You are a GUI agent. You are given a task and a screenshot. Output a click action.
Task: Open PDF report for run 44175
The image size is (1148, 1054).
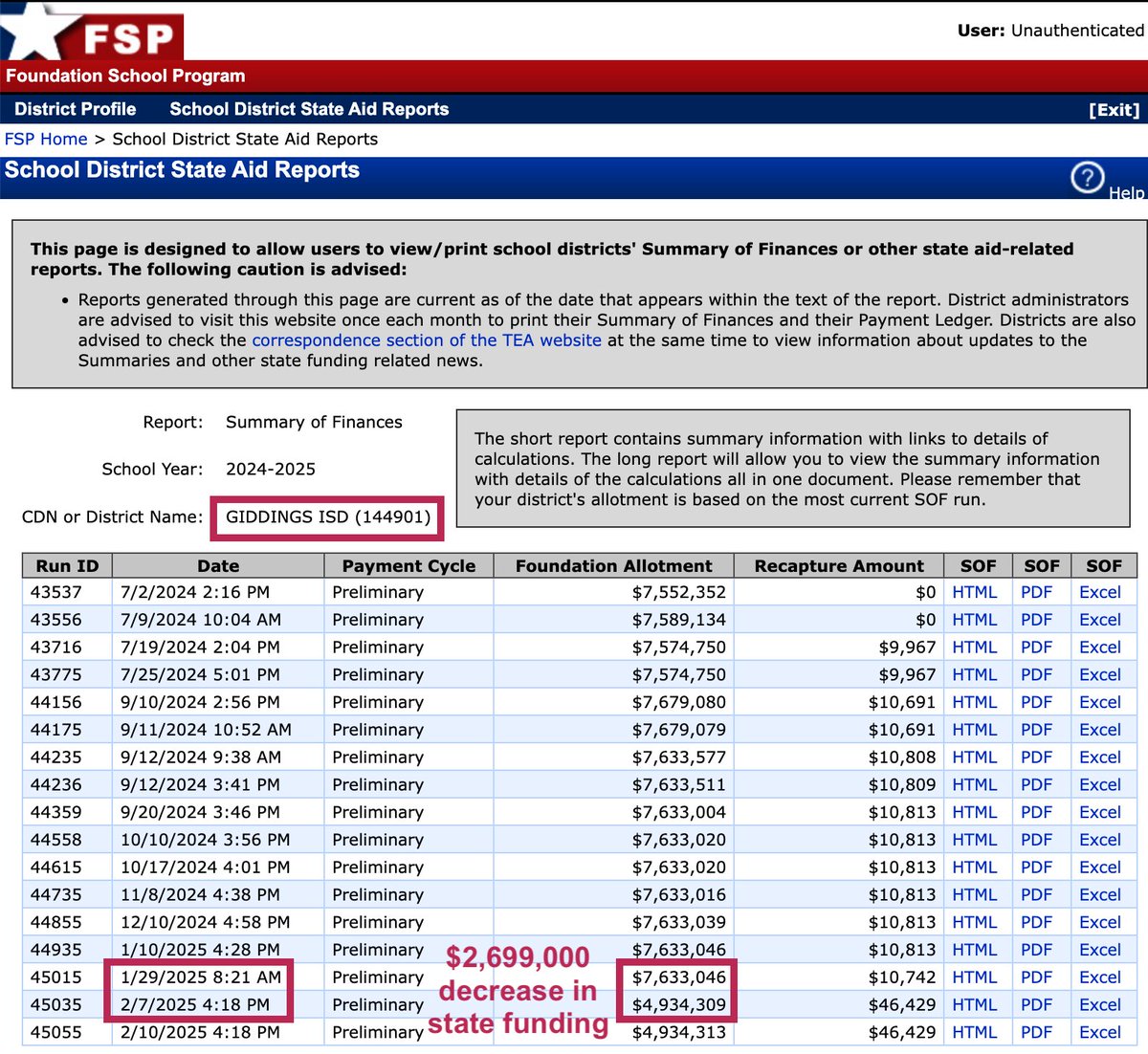point(1036,730)
